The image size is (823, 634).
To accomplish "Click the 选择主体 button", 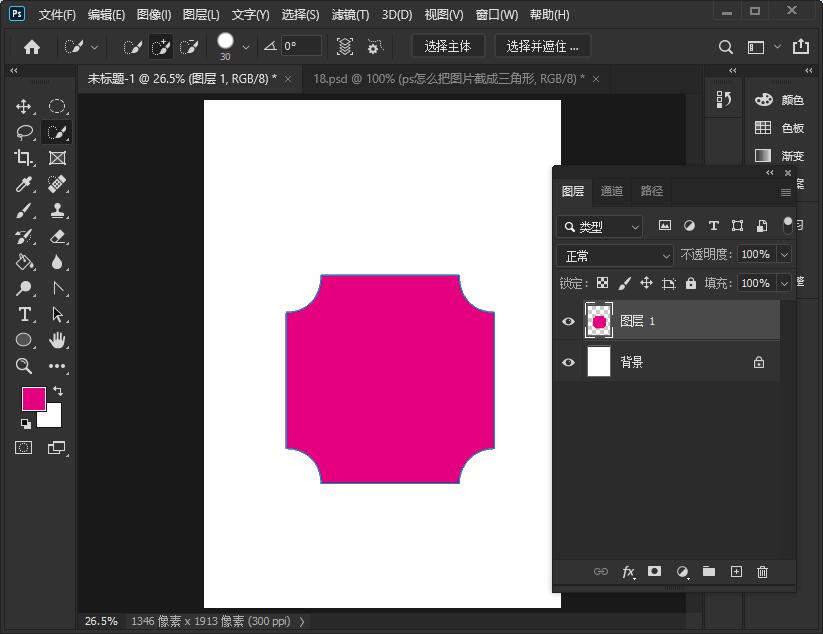I will coord(447,46).
